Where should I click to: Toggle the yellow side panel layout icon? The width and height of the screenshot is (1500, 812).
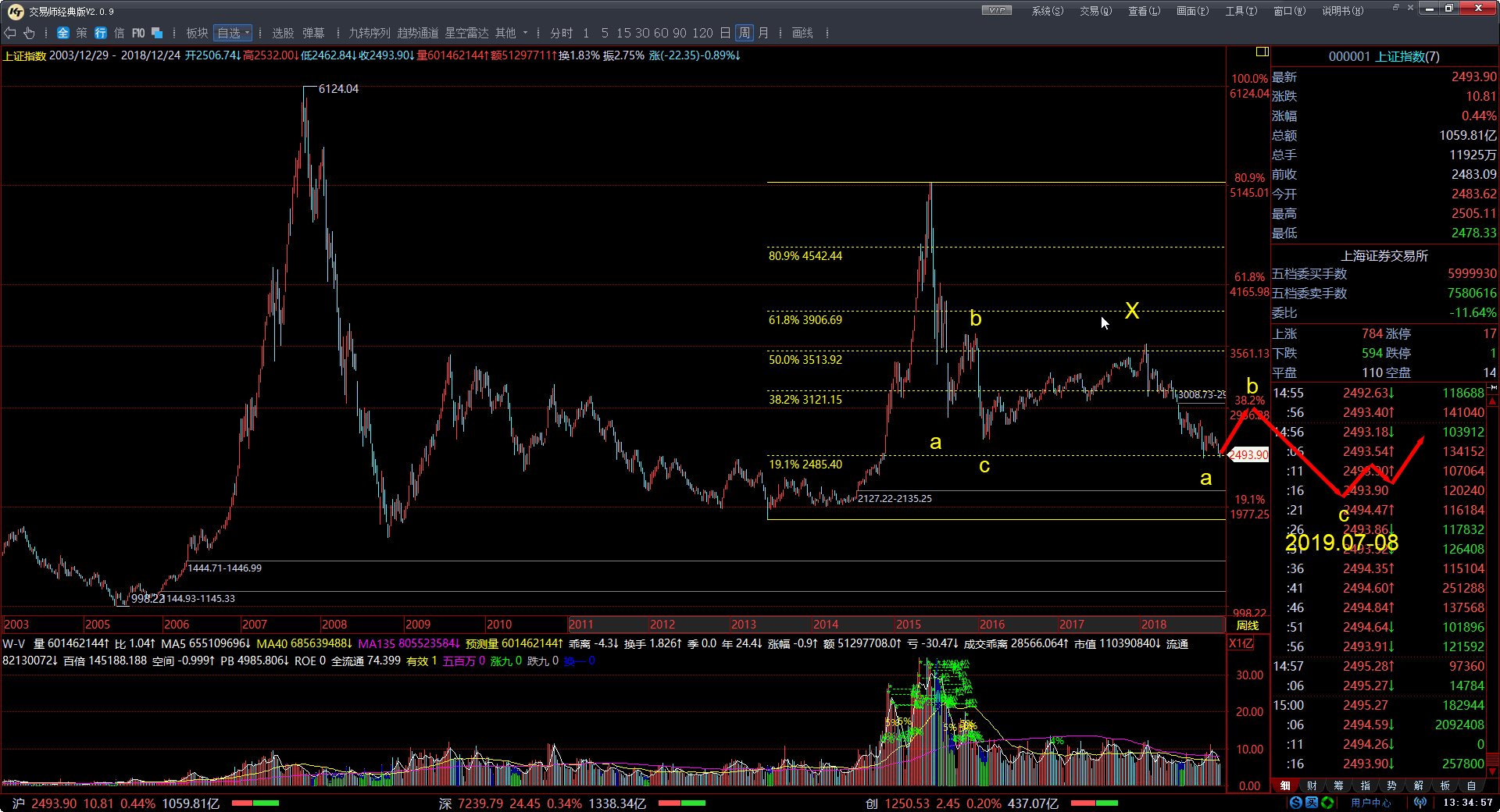tap(1262, 52)
